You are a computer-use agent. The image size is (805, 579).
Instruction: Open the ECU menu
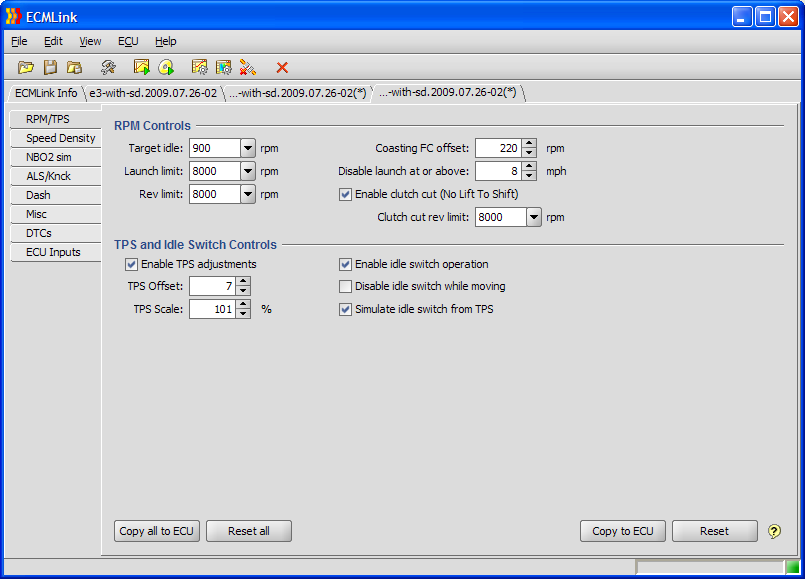pyautogui.click(x=128, y=41)
